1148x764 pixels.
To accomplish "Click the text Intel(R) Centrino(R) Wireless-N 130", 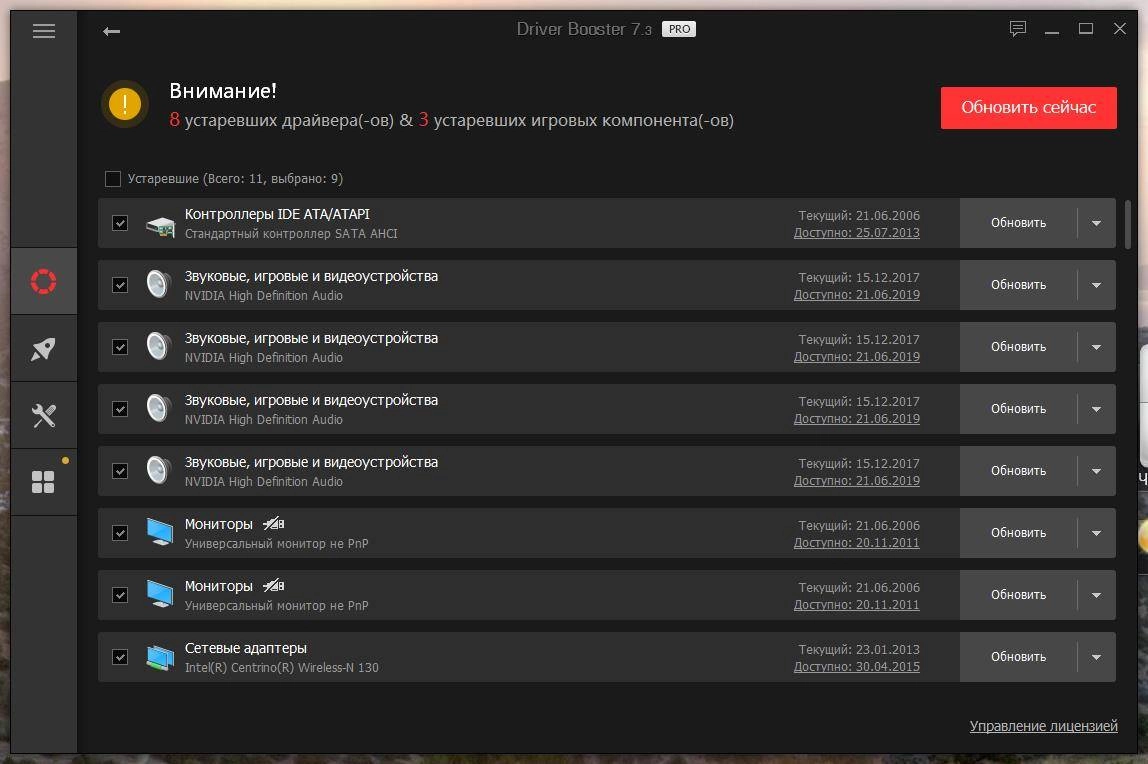I will pos(282,667).
